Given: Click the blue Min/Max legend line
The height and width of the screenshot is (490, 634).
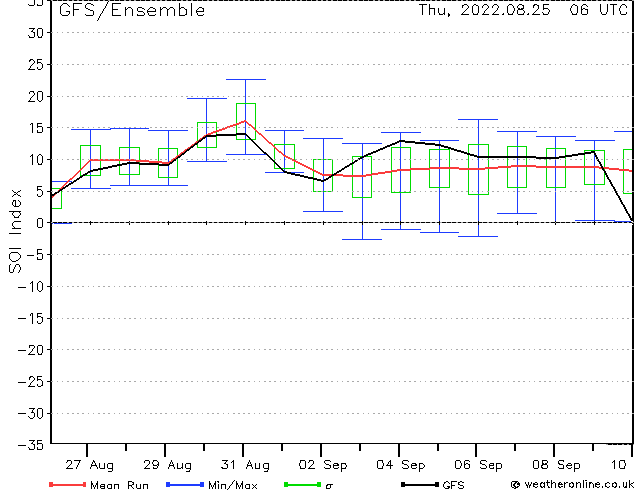Looking at the screenshot, I should pyautogui.click(x=185, y=484).
